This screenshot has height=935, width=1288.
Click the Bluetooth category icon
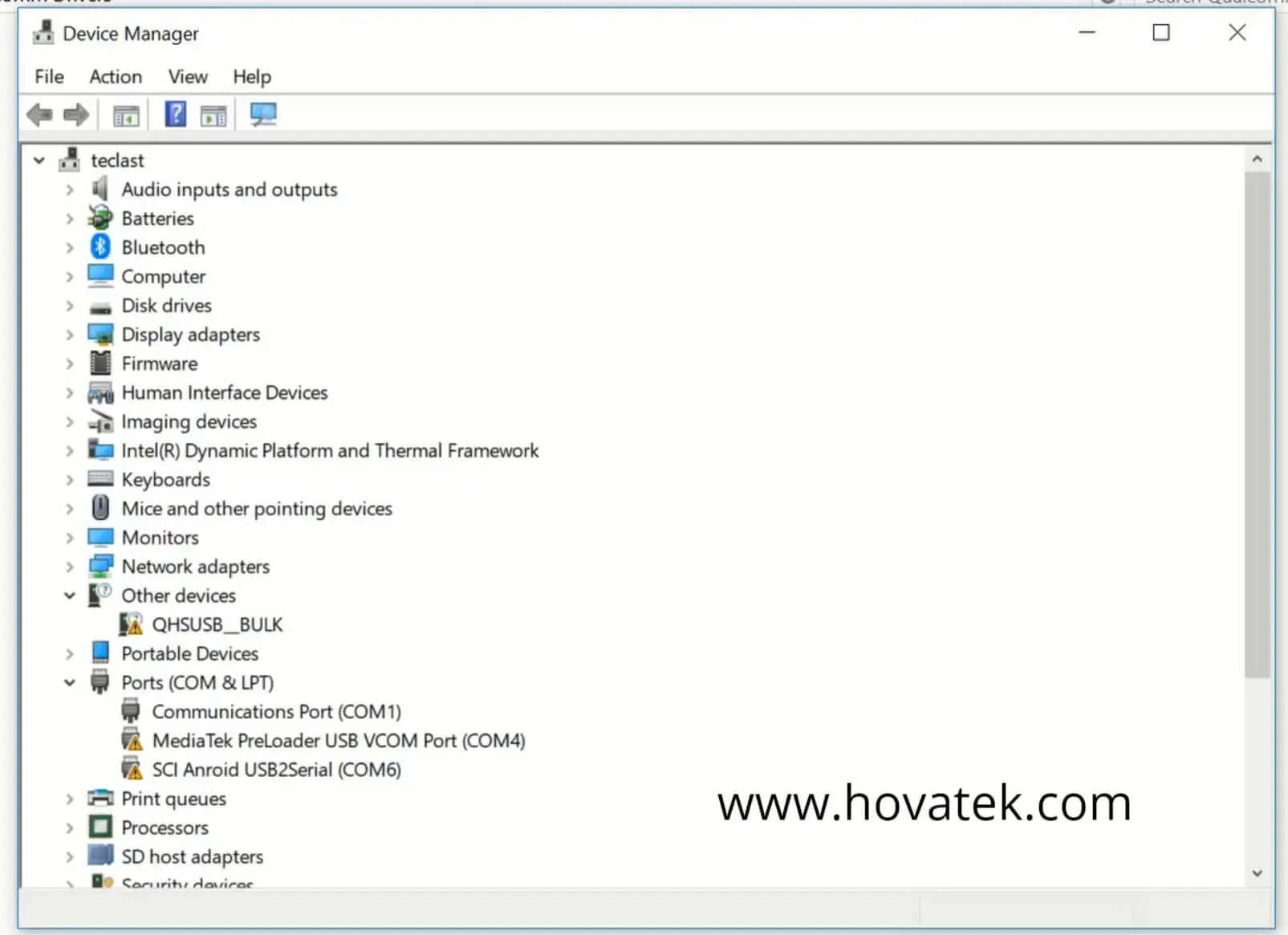point(100,247)
